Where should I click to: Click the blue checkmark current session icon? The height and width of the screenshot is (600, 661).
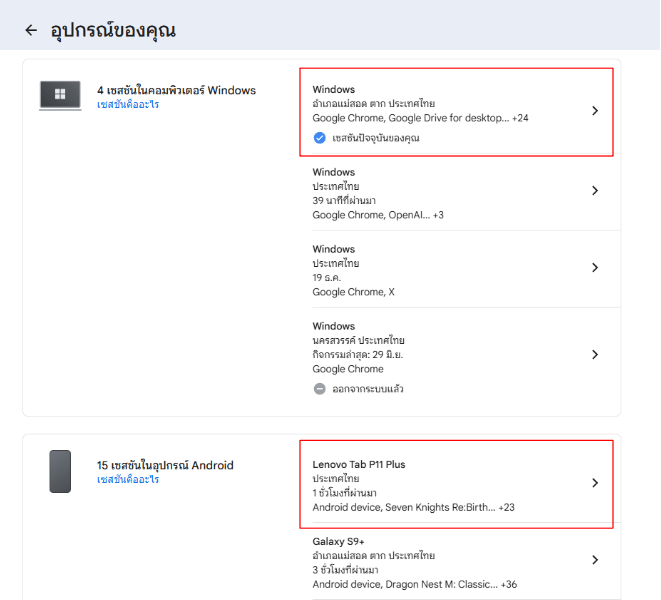pyautogui.click(x=320, y=138)
